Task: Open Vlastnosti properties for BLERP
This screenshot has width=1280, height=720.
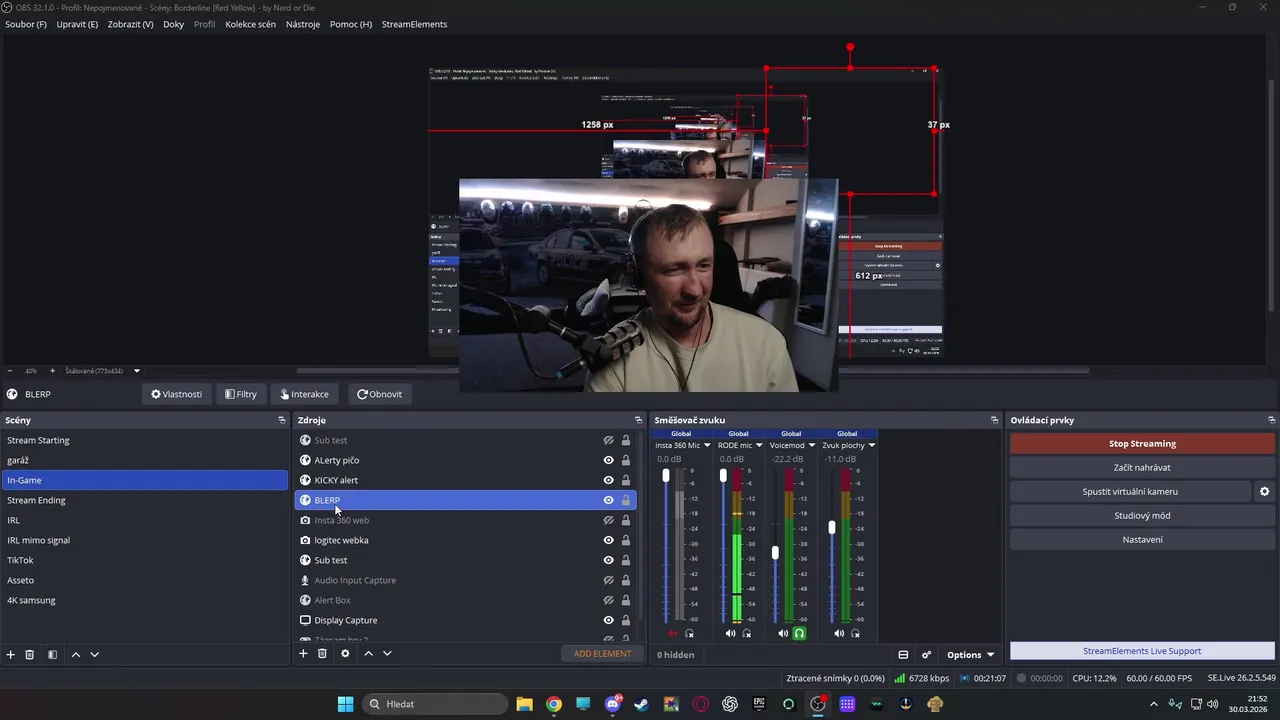Action: 177,394
